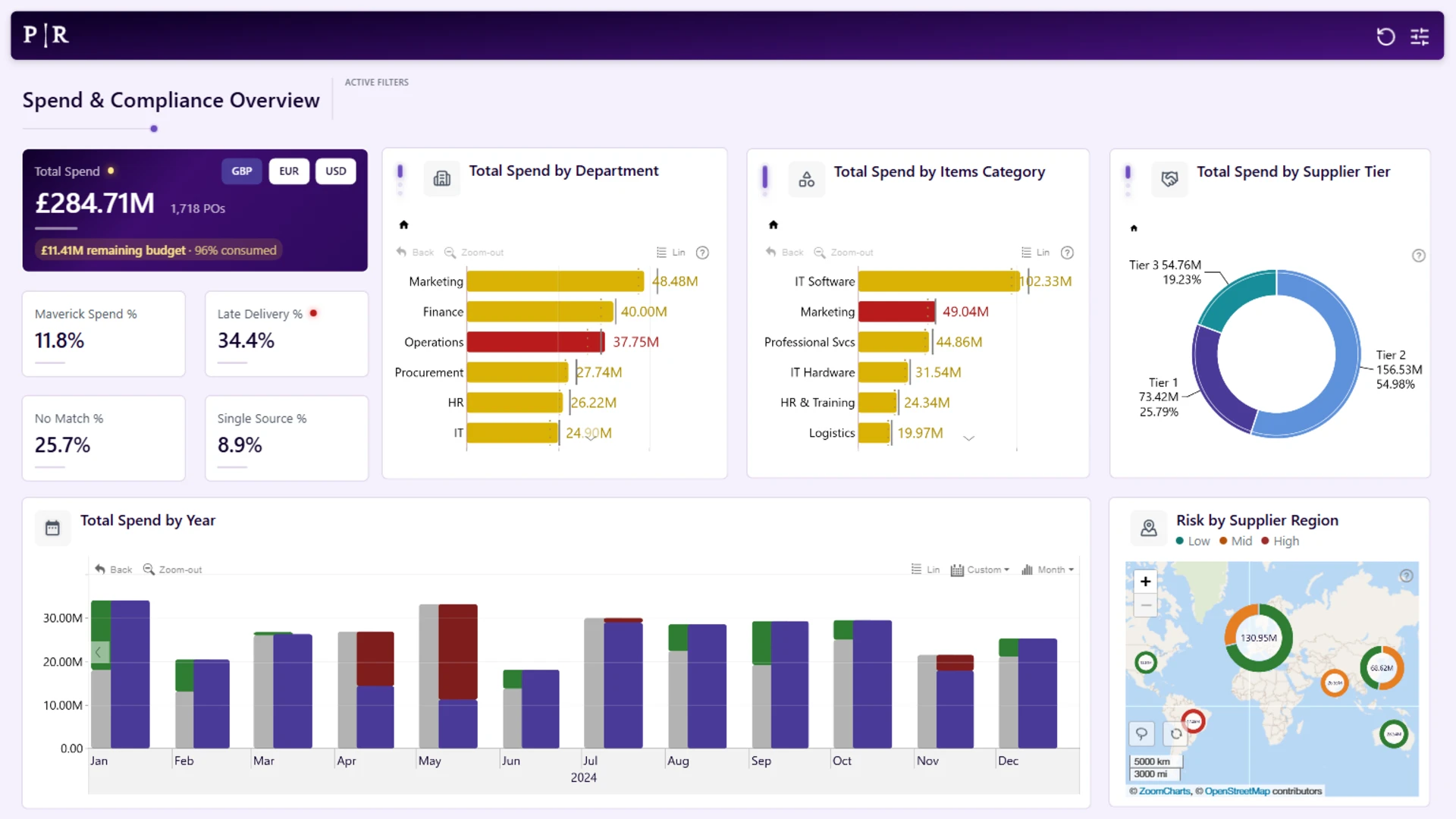Switch currency to GBP
1456x819 pixels.
[242, 171]
